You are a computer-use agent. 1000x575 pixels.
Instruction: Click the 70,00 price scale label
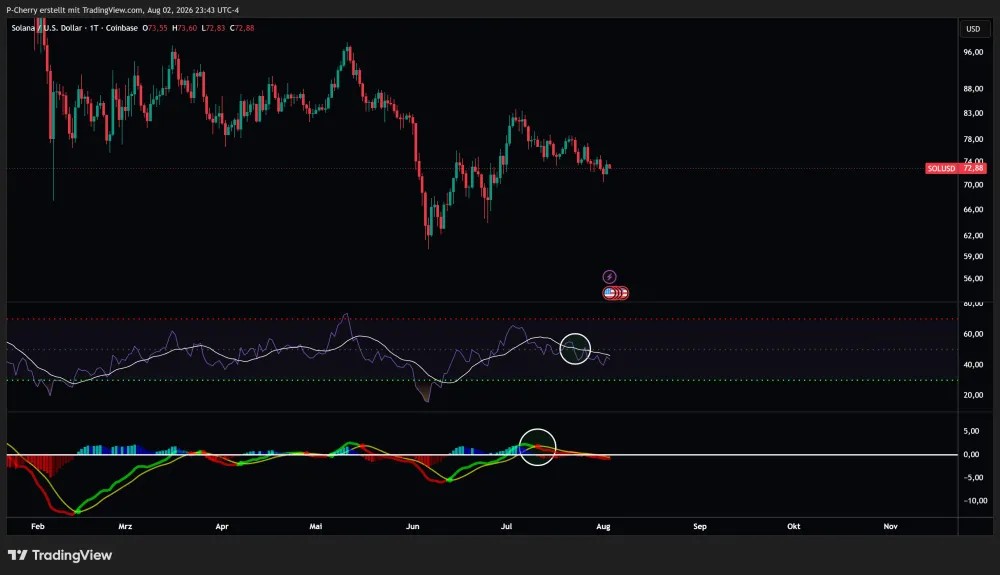pyautogui.click(x=973, y=185)
